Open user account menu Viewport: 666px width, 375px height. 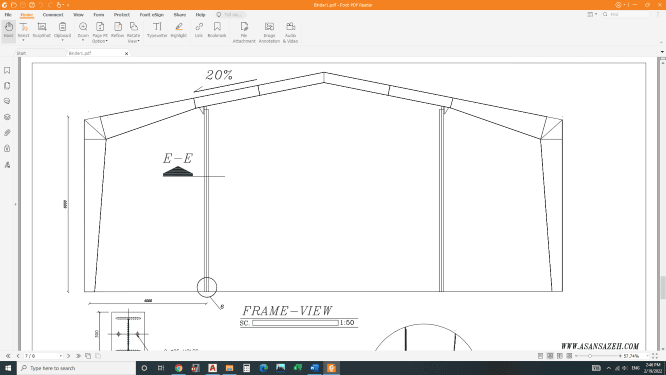(x=620, y=5)
